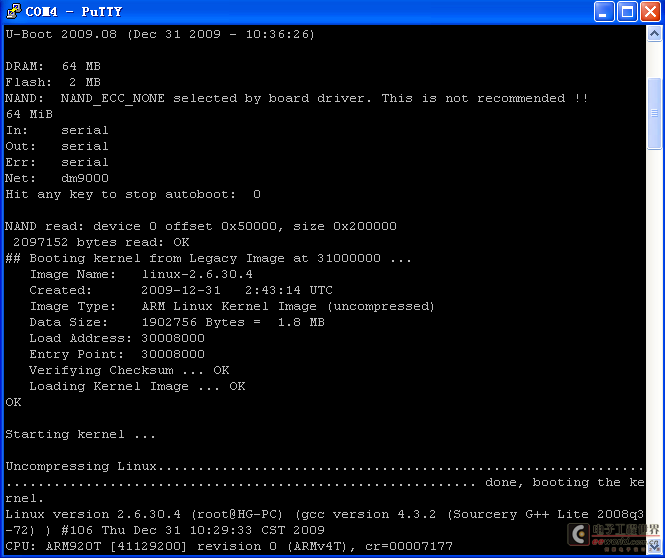
Task: Click '#106 Thu Dec 31 10:29:33 CST 2009' text
Action: tap(193, 530)
